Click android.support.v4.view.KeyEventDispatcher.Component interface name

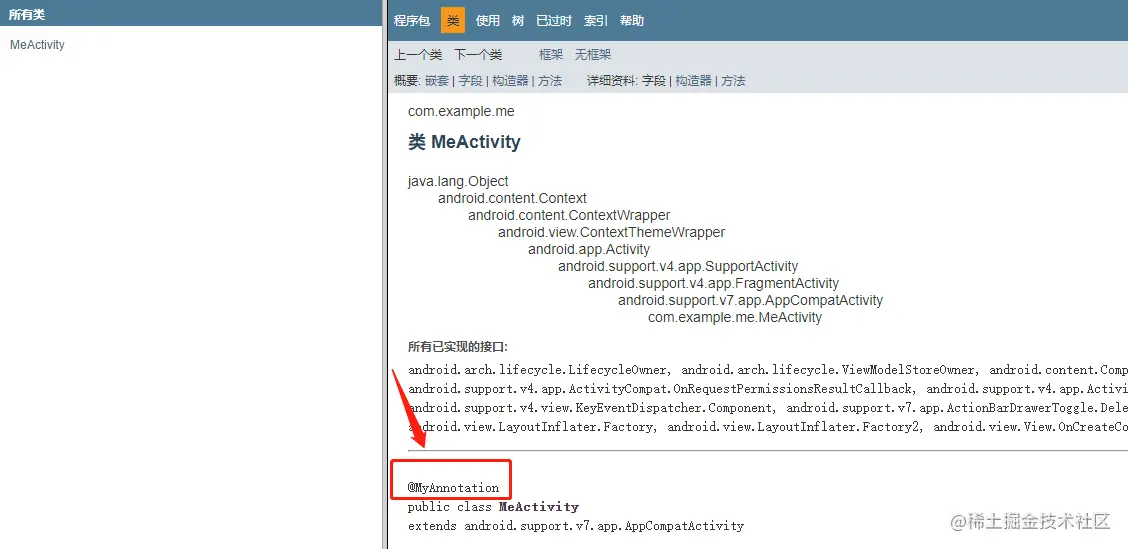[589, 408]
